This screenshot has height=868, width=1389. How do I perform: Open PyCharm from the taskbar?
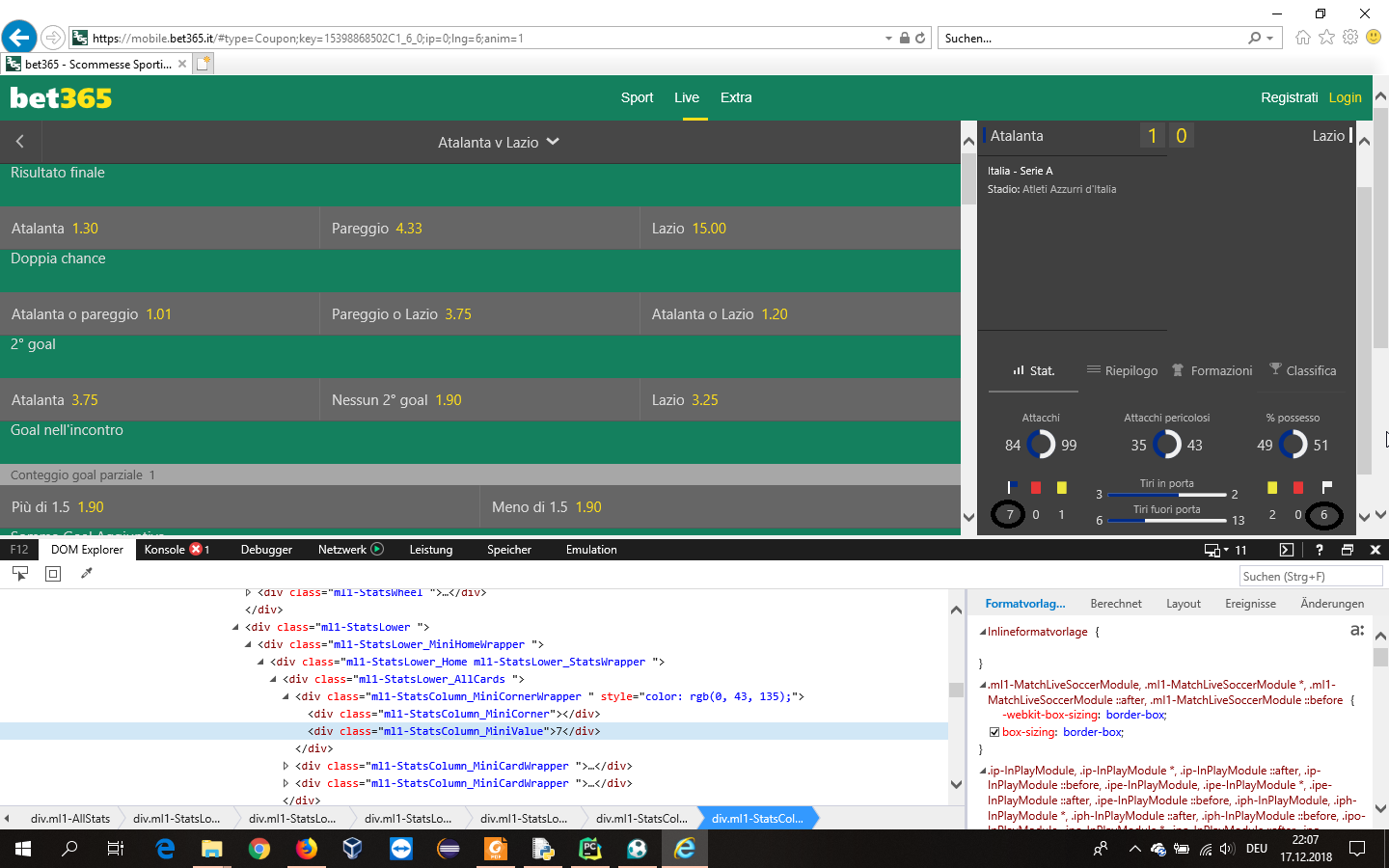click(x=589, y=849)
